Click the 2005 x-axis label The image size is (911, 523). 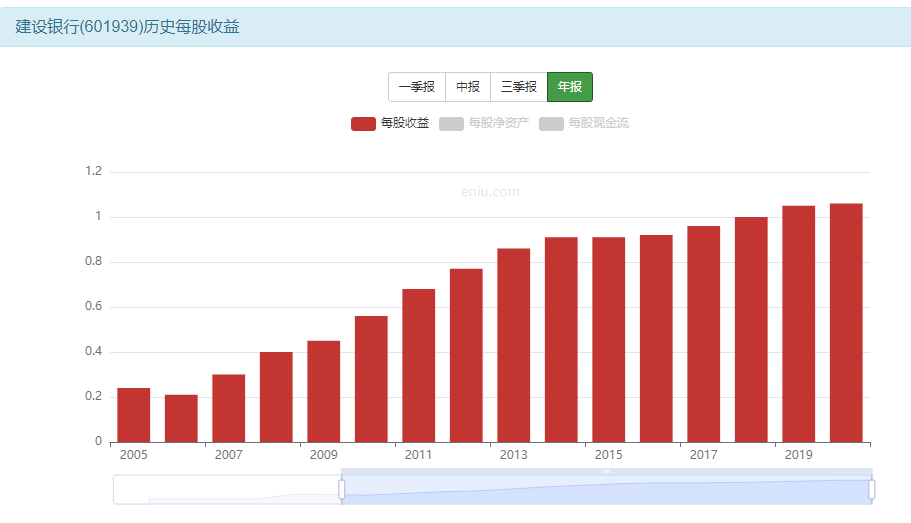134,455
